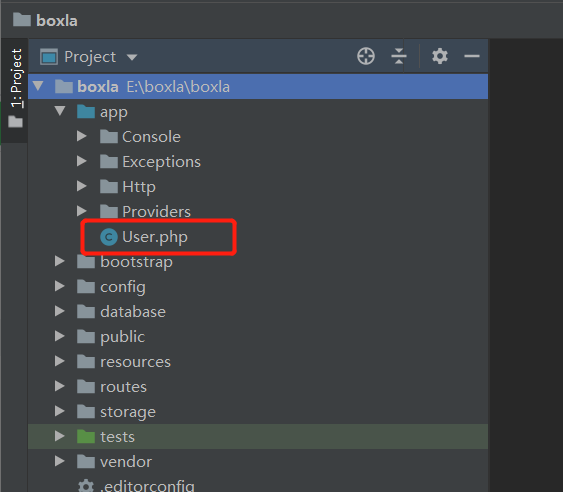Collapse the app folder arrow
Screen dimensions: 563x492
(60, 111)
